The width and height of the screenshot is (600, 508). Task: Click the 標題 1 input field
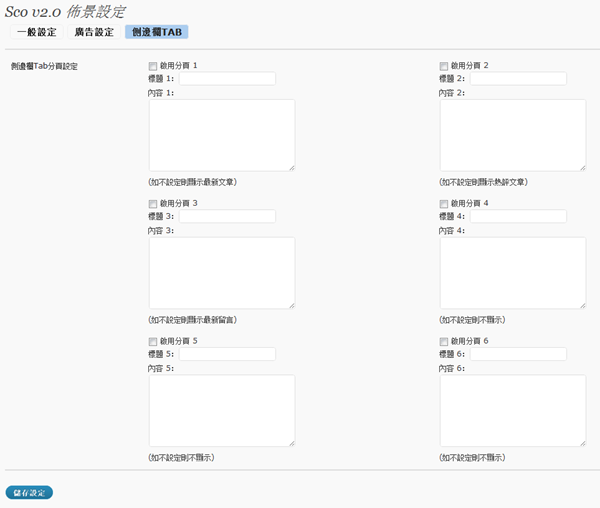[227, 78]
